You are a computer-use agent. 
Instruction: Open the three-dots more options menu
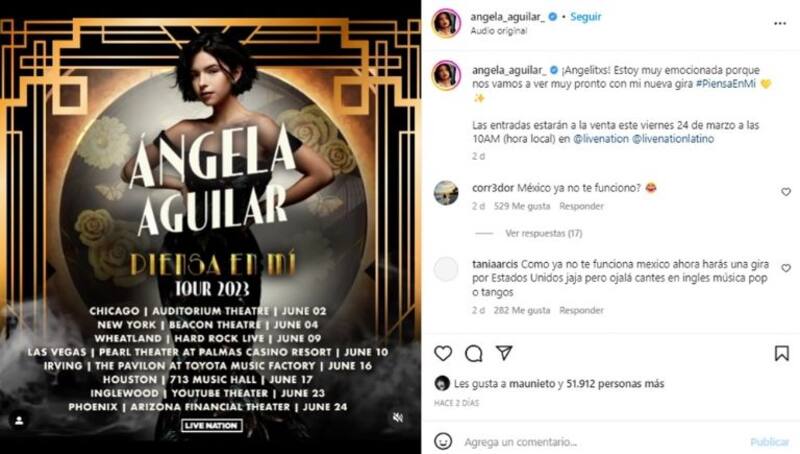[x=780, y=23]
